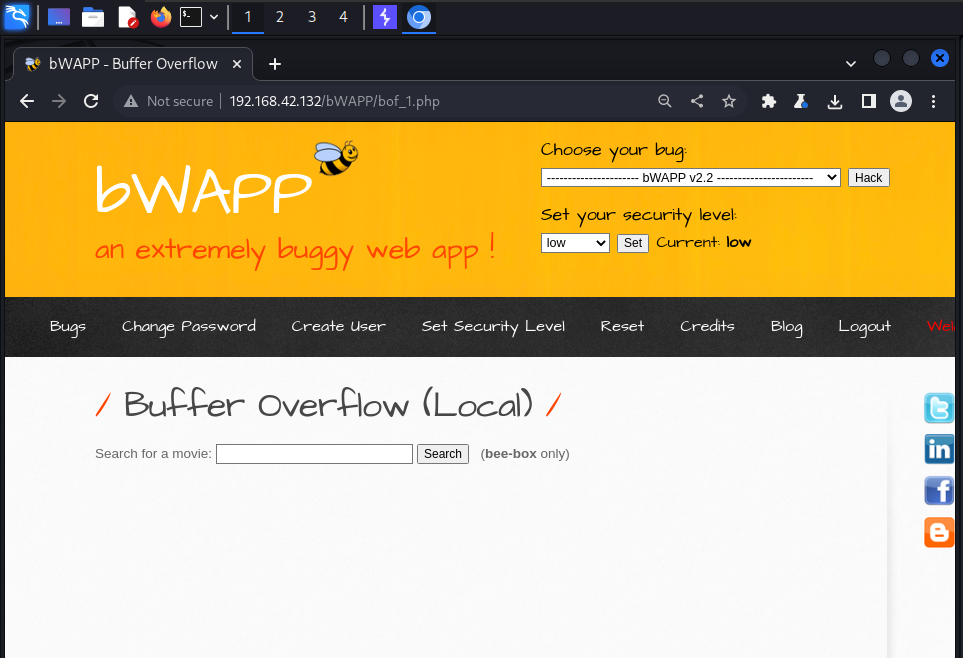Click the Facebook social icon
Image resolution: width=963 pixels, height=658 pixels.
click(939, 490)
